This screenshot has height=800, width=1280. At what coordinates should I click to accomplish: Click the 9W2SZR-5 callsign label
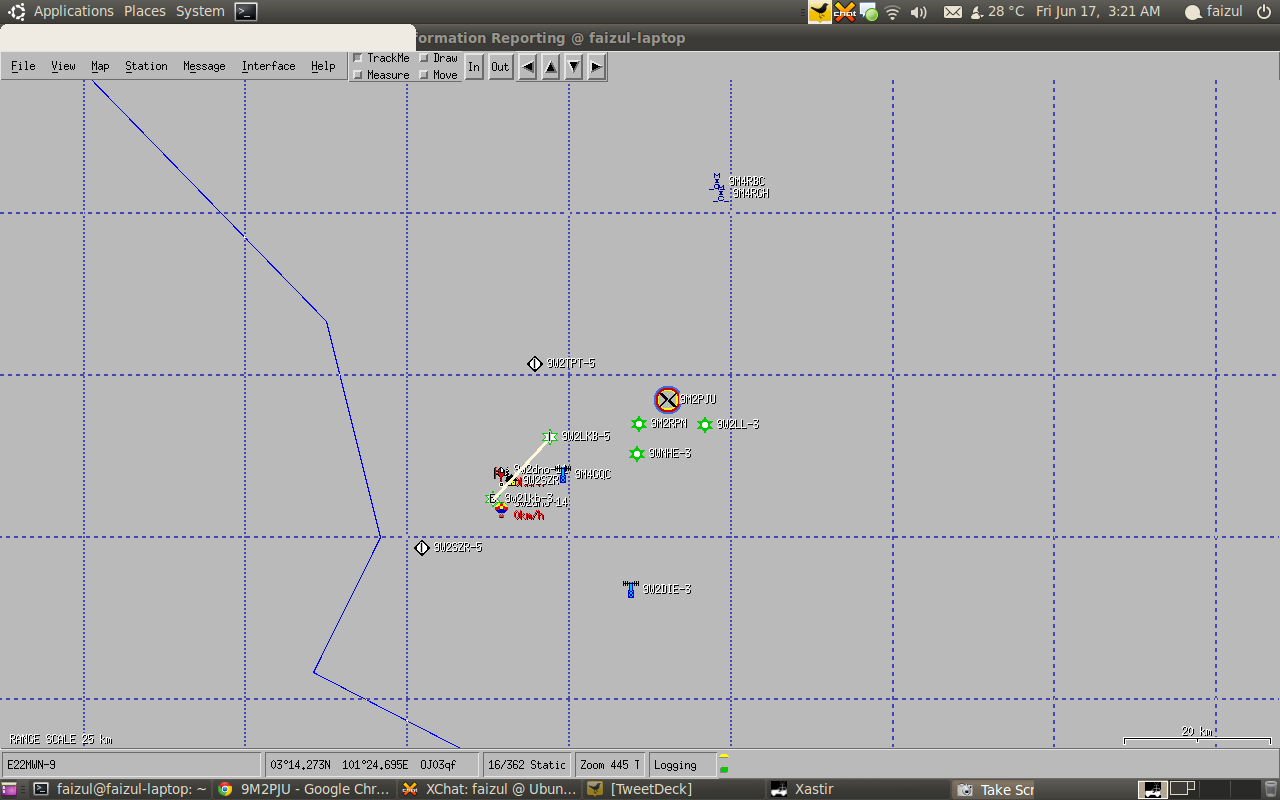coord(458,548)
